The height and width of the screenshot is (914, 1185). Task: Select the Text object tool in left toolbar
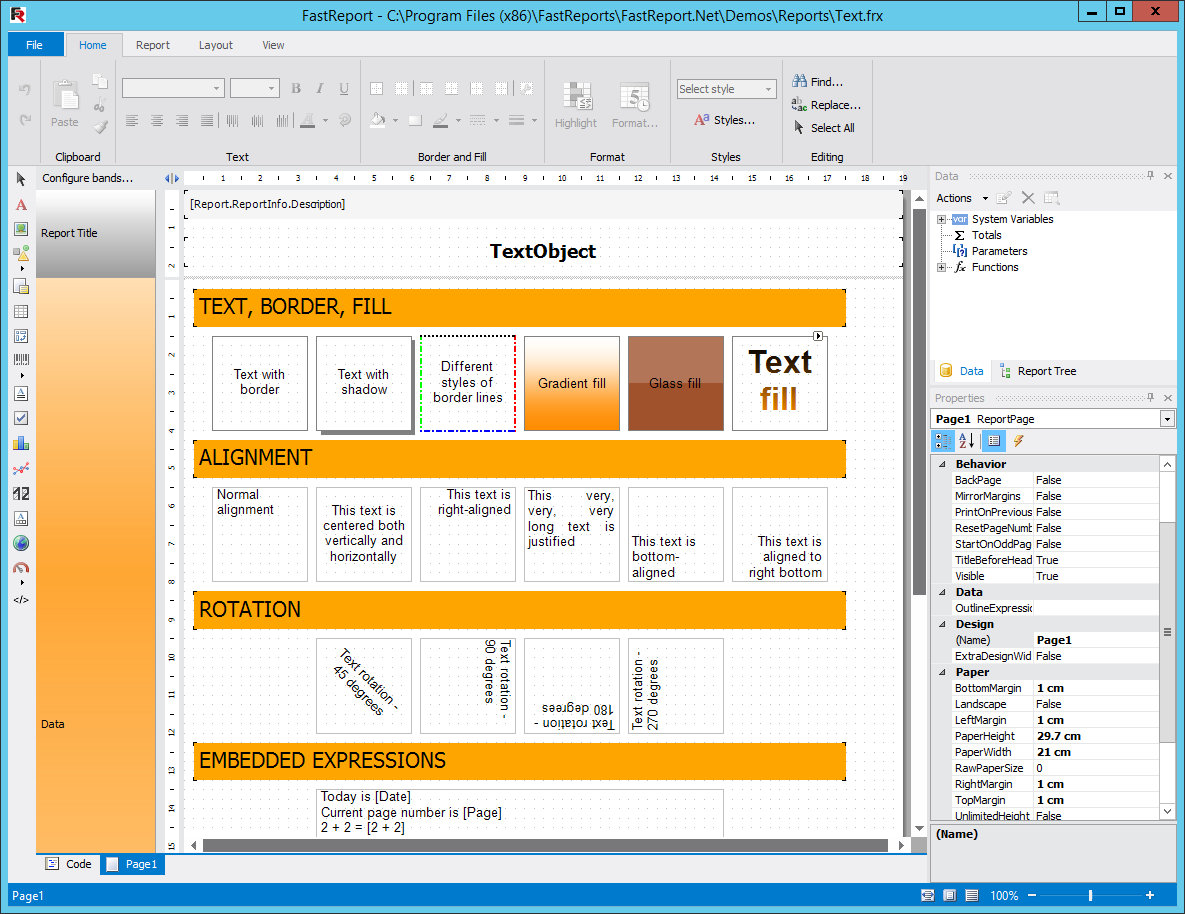coord(21,205)
